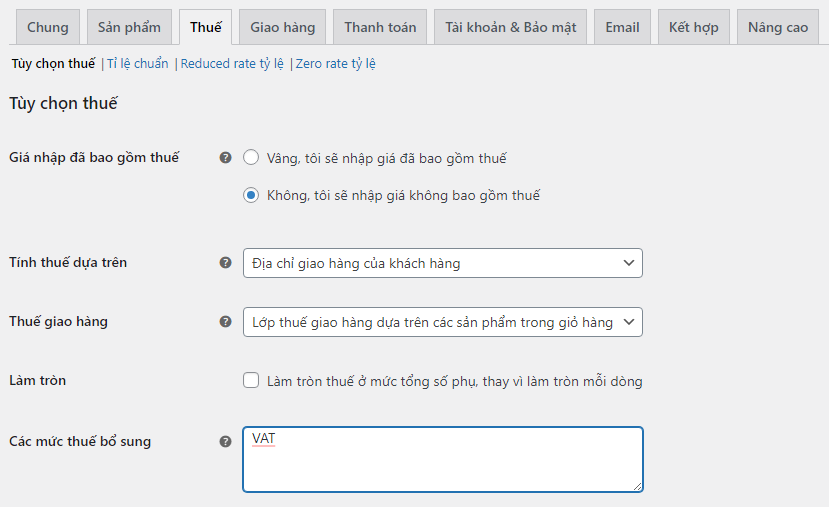
Task: Open the Reduced rate tỷ lệ link
Action: (x=234, y=64)
